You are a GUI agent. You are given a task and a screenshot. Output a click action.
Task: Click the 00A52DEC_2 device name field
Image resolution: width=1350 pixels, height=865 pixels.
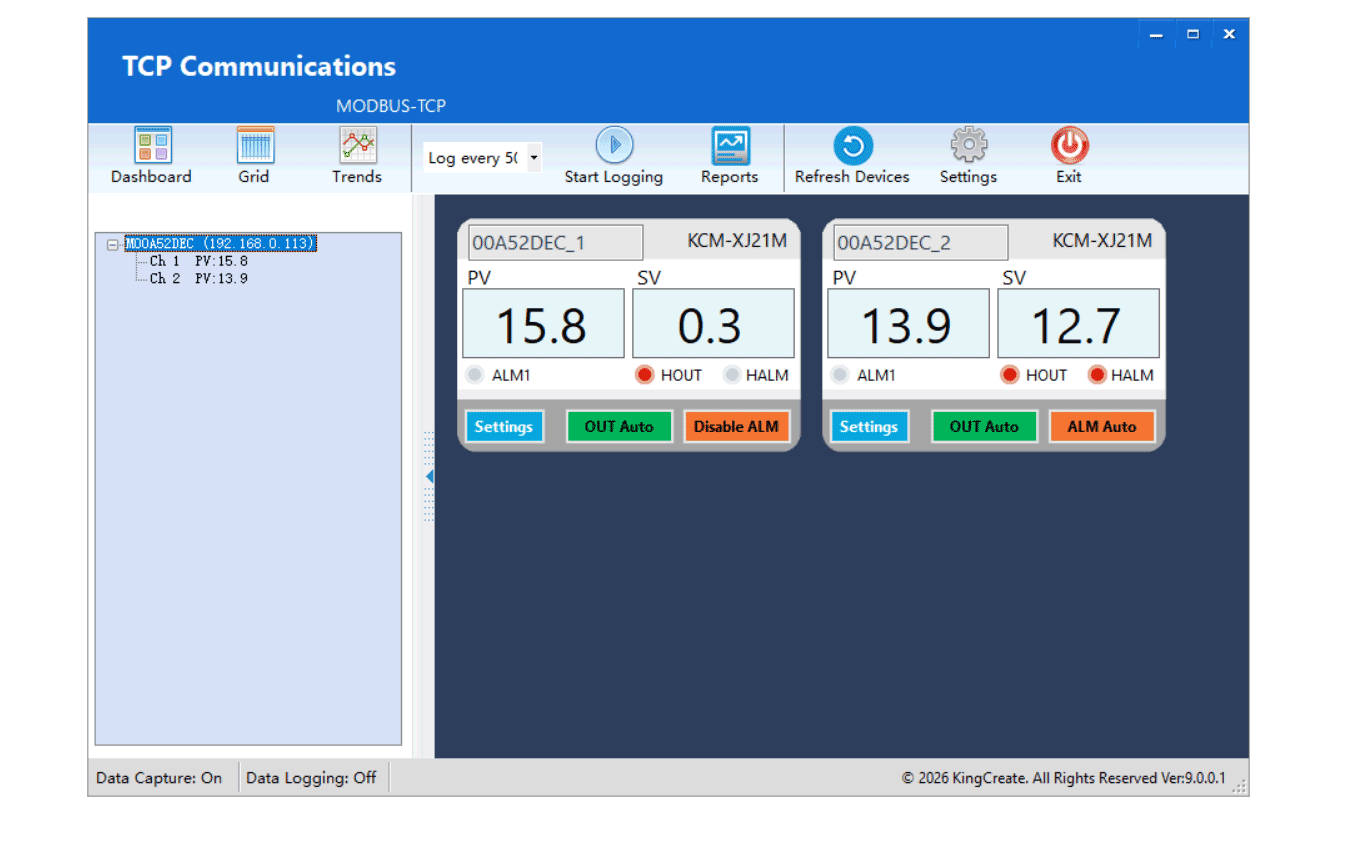pyautogui.click(x=918, y=242)
